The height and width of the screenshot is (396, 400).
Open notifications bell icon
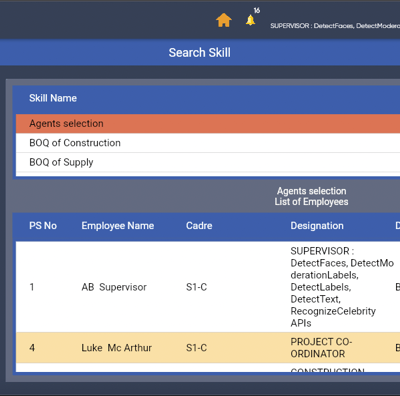(x=250, y=20)
